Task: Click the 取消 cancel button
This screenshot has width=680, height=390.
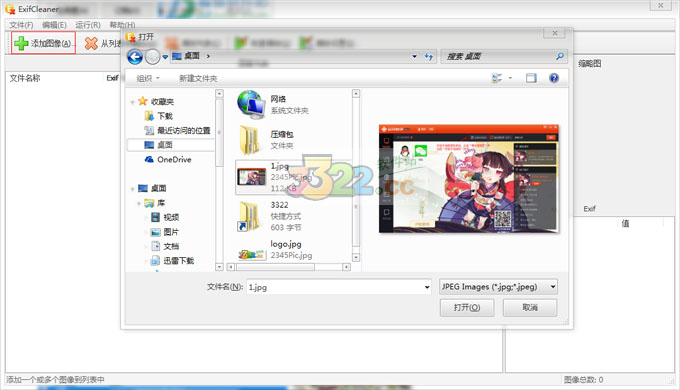Action: point(530,308)
